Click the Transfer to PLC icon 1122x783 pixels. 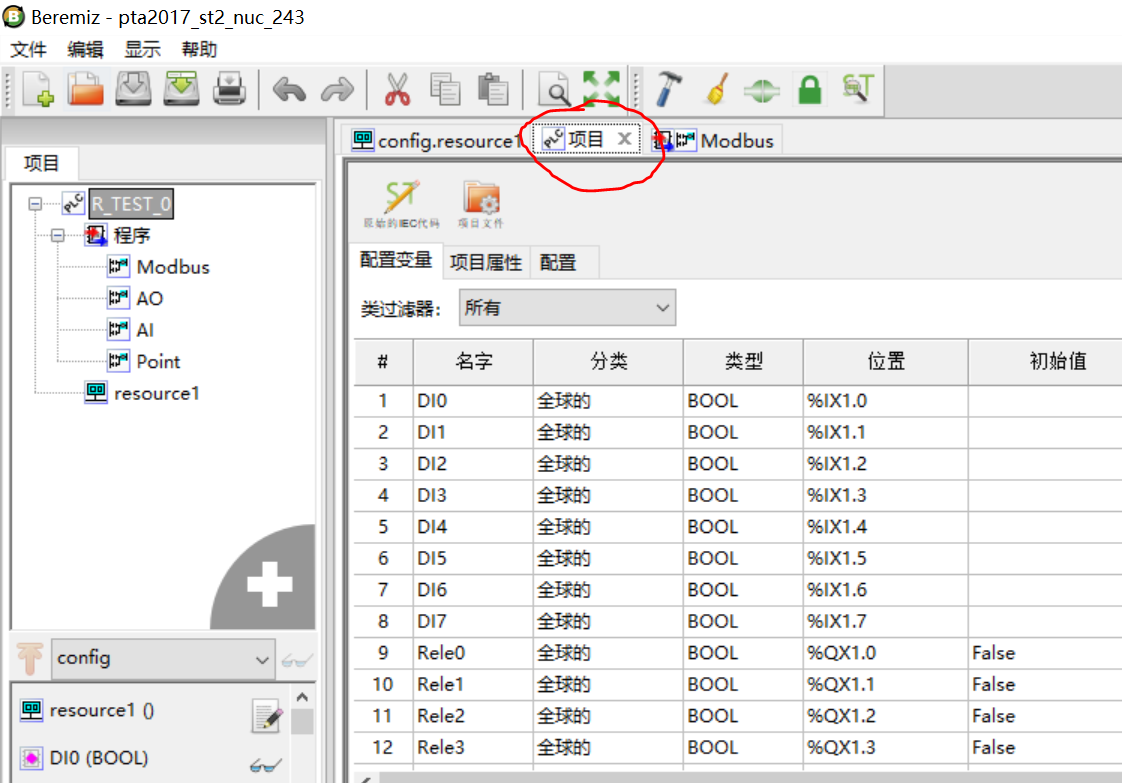coord(761,89)
